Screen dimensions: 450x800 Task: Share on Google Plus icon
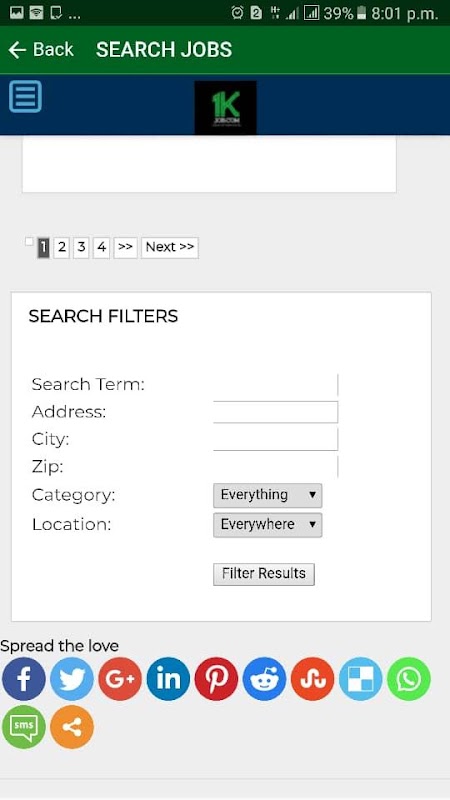tap(120, 679)
